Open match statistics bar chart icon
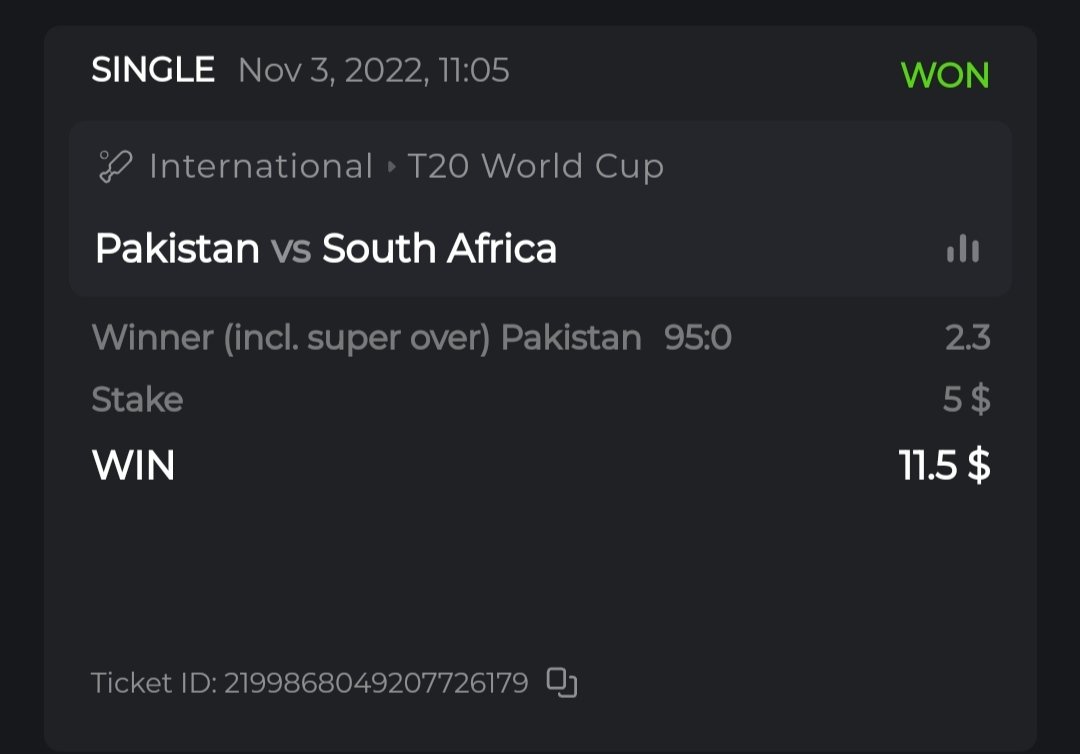This screenshot has height=754, width=1080. (963, 248)
